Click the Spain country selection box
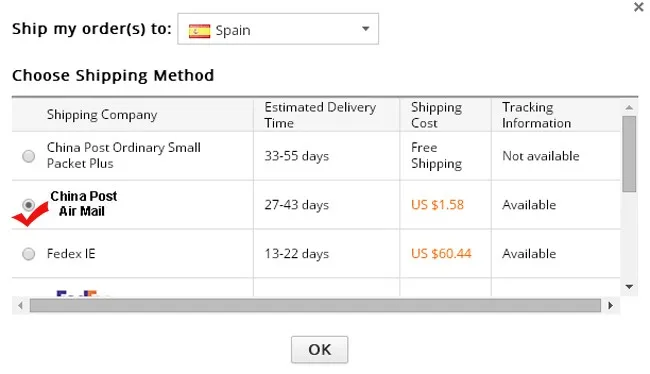650x374 pixels. (278, 29)
